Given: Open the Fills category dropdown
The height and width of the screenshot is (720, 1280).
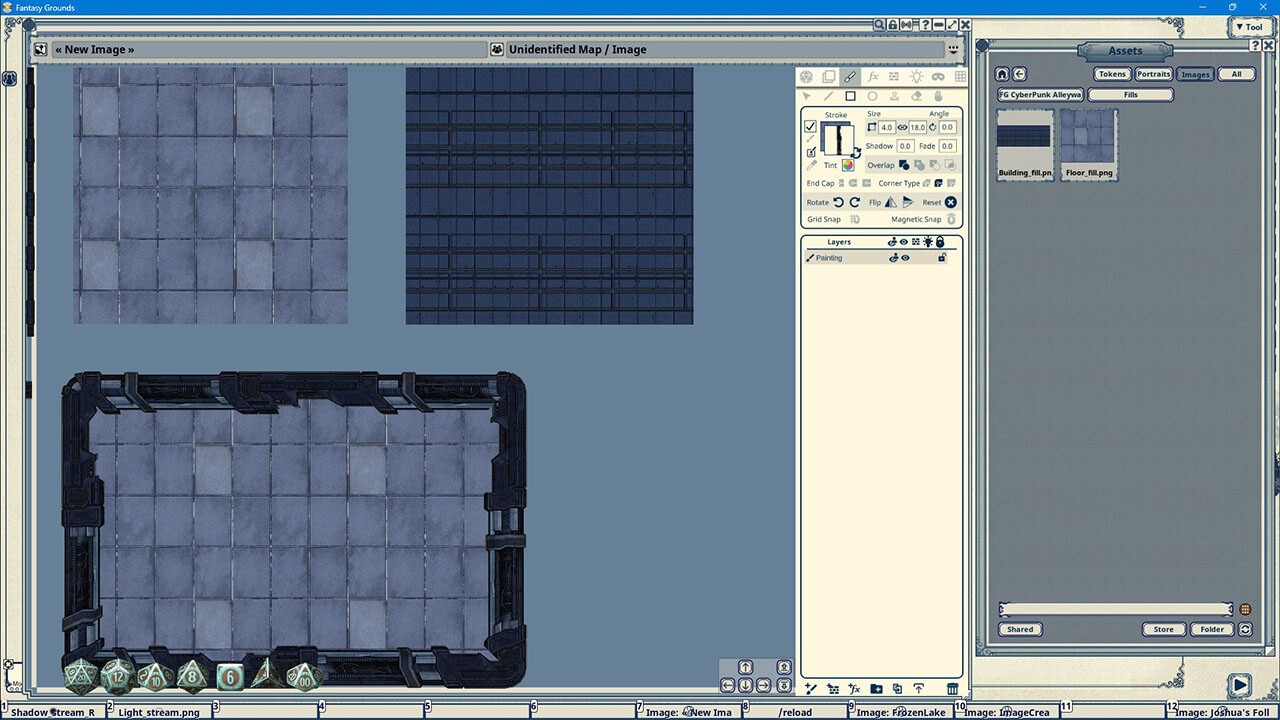Looking at the screenshot, I should point(1129,94).
